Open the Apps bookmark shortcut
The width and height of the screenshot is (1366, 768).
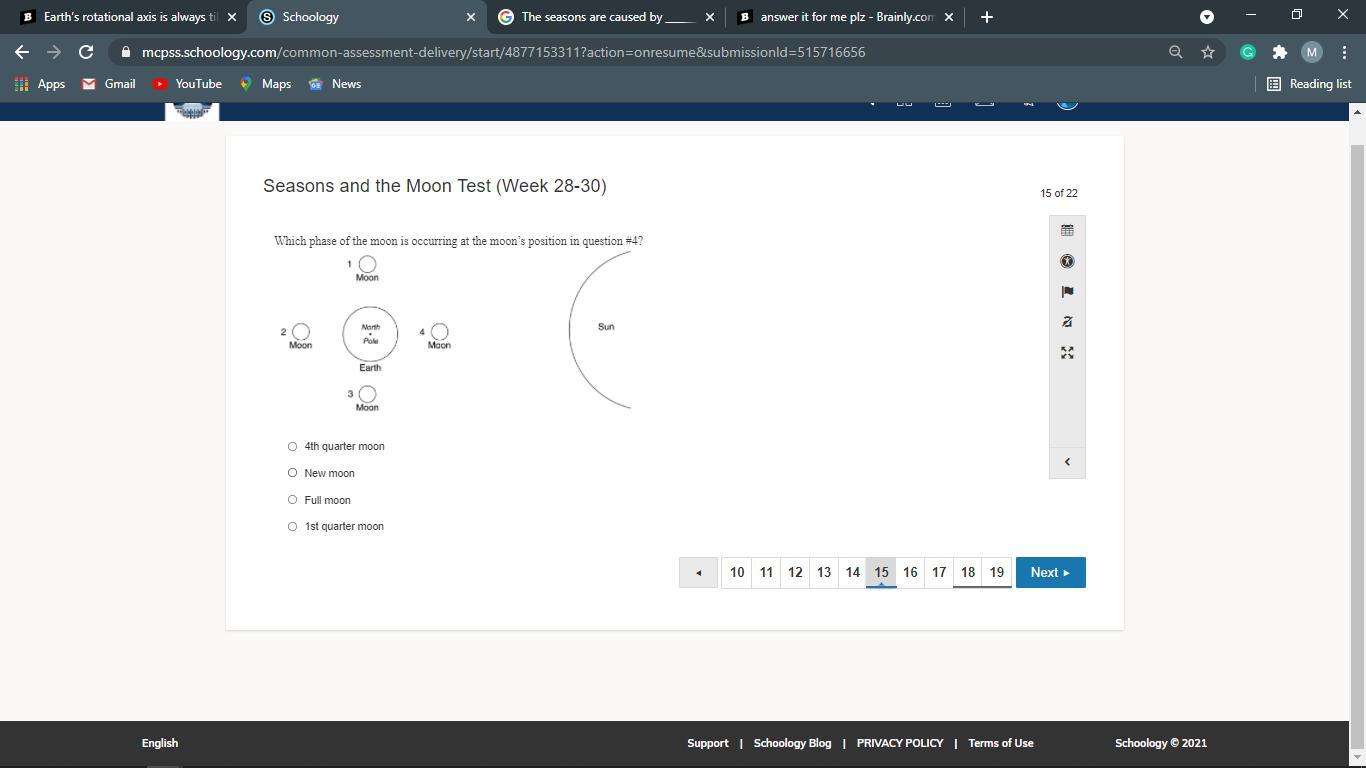pos(40,84)
